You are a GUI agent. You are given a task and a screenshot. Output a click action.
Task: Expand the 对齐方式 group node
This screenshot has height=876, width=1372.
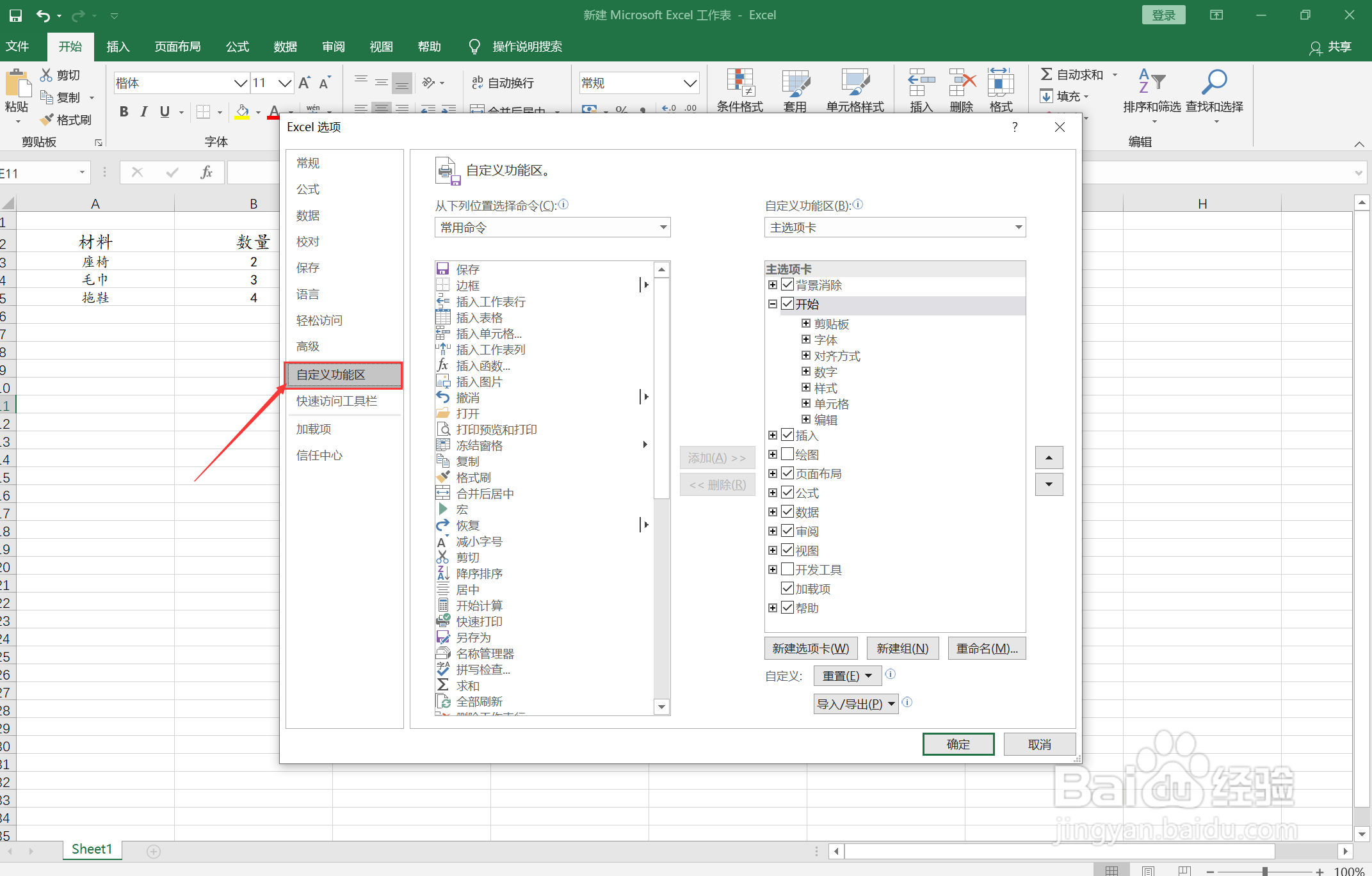(806, 355)
